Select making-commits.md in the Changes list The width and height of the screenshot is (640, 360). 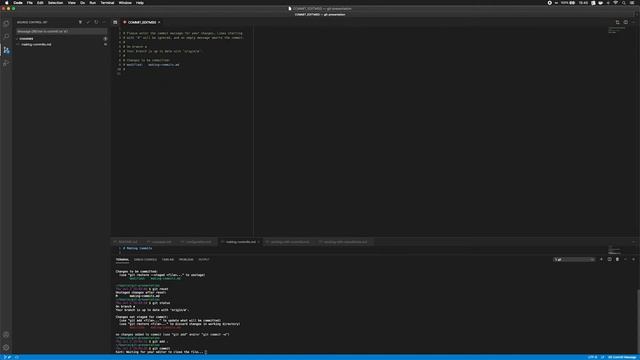coord(36,44)
